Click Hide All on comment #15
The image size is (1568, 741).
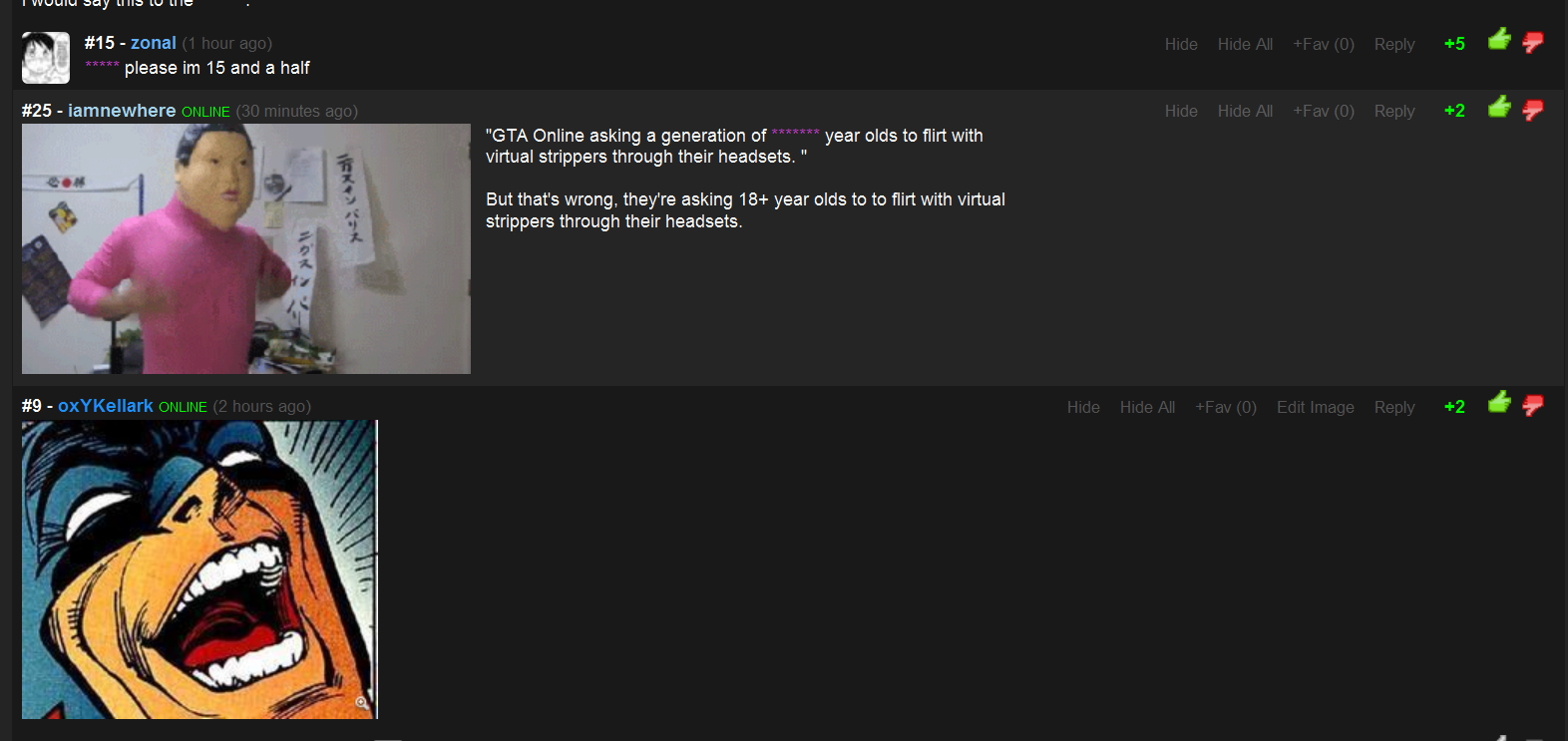pyautogui.click(x=1245, y=44)
